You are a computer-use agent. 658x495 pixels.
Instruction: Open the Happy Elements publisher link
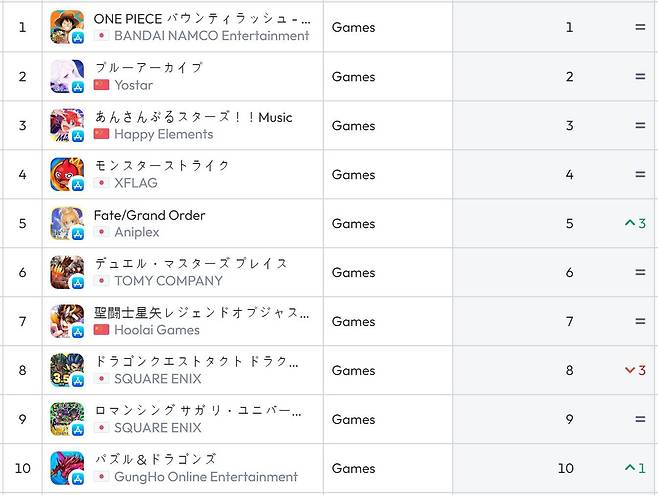click(x=163, y=134)
